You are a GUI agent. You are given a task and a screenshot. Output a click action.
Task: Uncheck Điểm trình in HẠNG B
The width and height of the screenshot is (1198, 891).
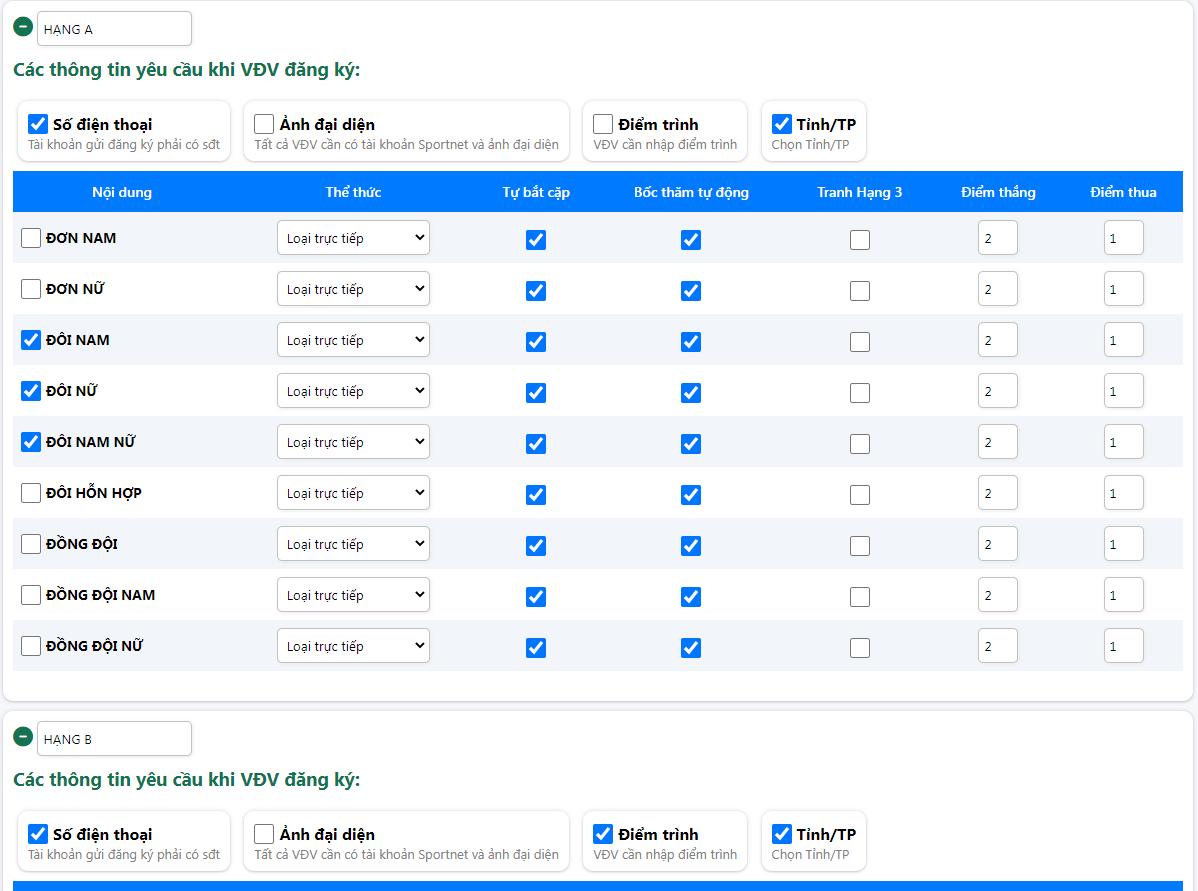(x=603, y=834)
